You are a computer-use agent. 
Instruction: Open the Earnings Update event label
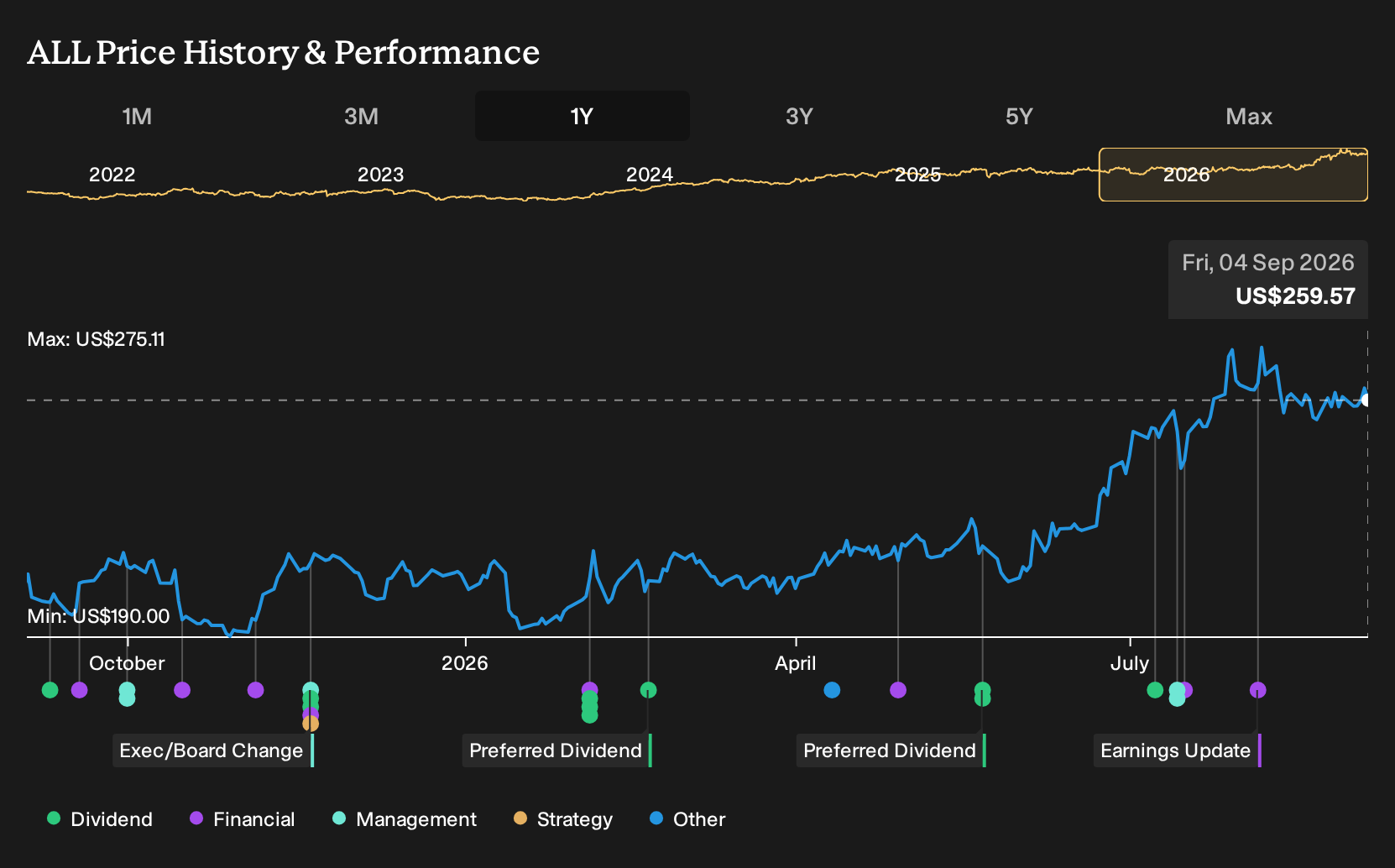coord(1178,750)
